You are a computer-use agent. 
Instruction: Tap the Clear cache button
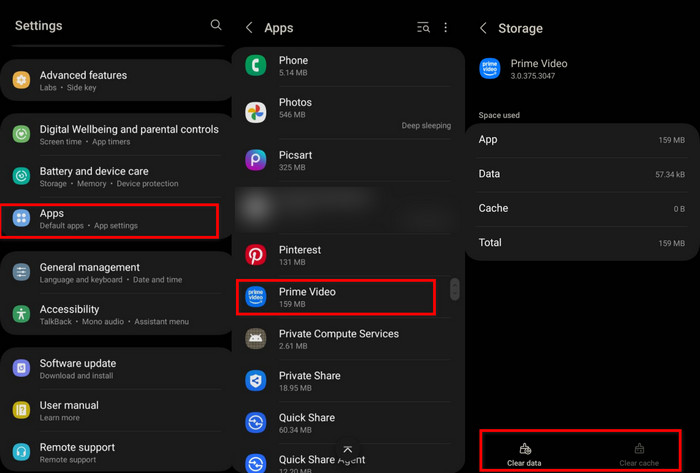point(639,455)
